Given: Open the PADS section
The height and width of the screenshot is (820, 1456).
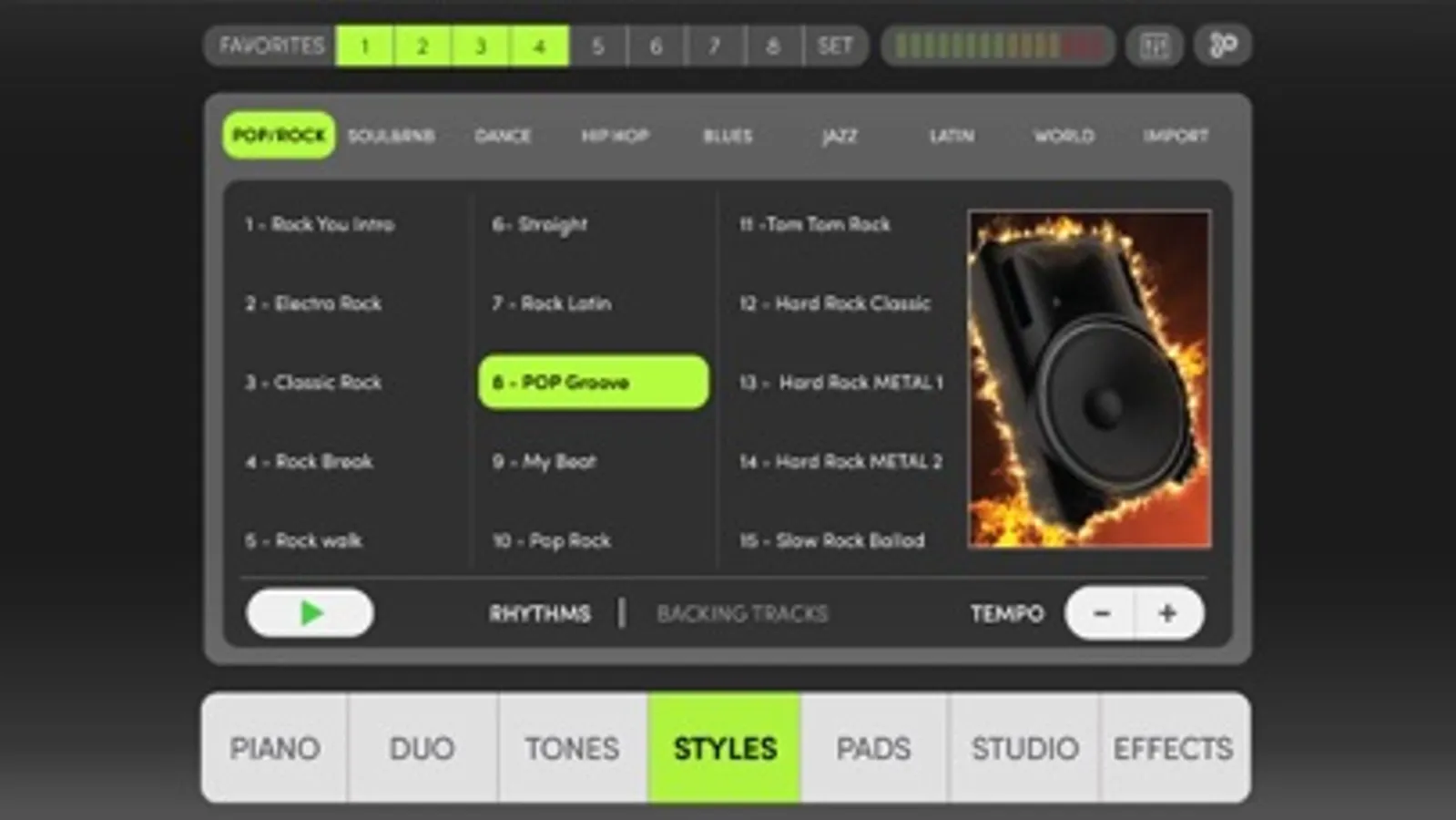Looking at the screenshot, I should point(874,748).
